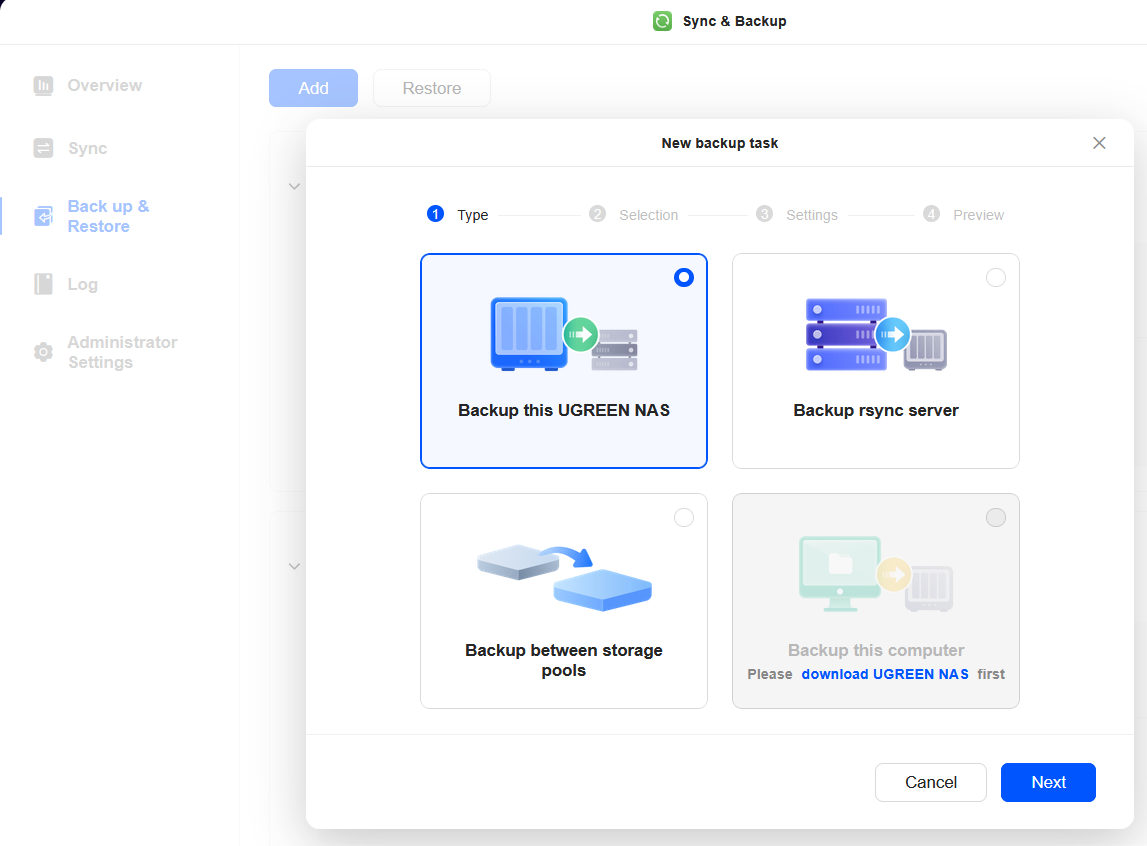Open the Log menu item
This screenshot has height=846, width=1147.
pyautogui.click(x=83, y=284)
